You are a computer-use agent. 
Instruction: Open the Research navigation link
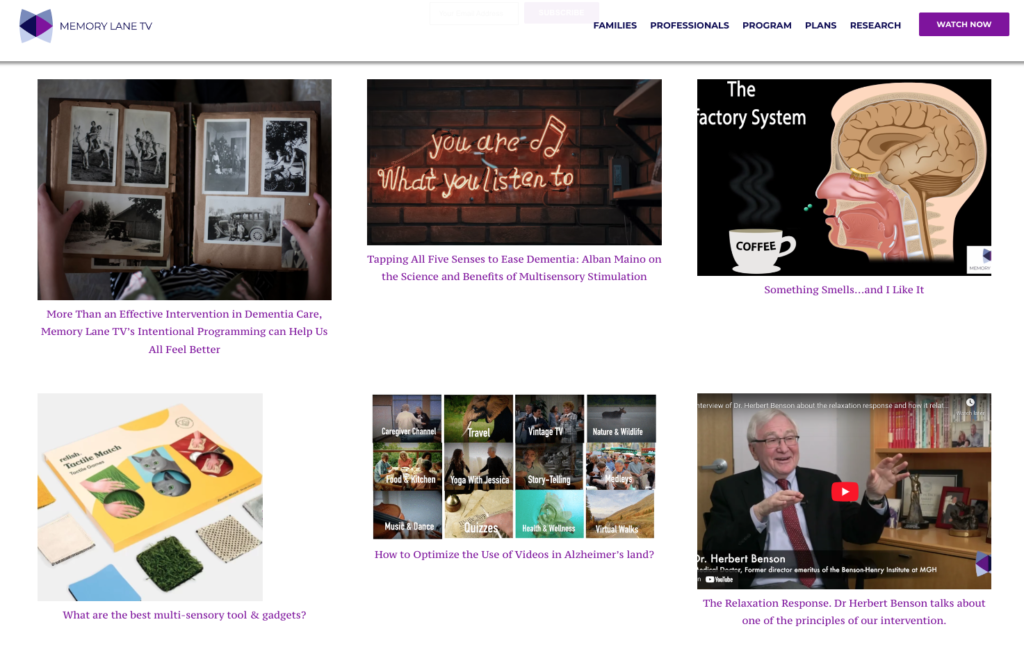(x=875, y=25)
